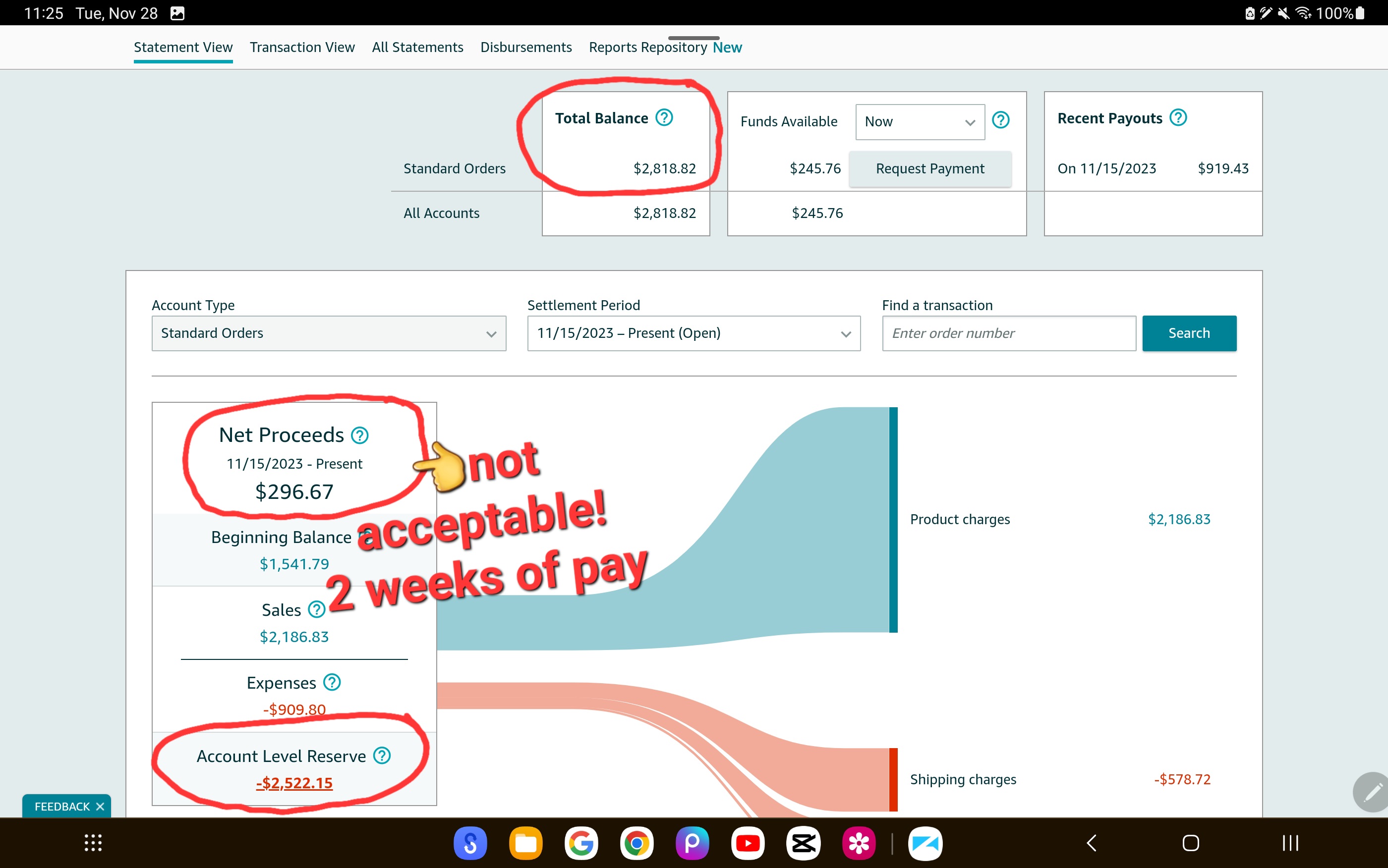This screenshot has height=868, width=1388.
Task: Click the Sales $2,186.83 amount
Action: (x=294, y=637)
